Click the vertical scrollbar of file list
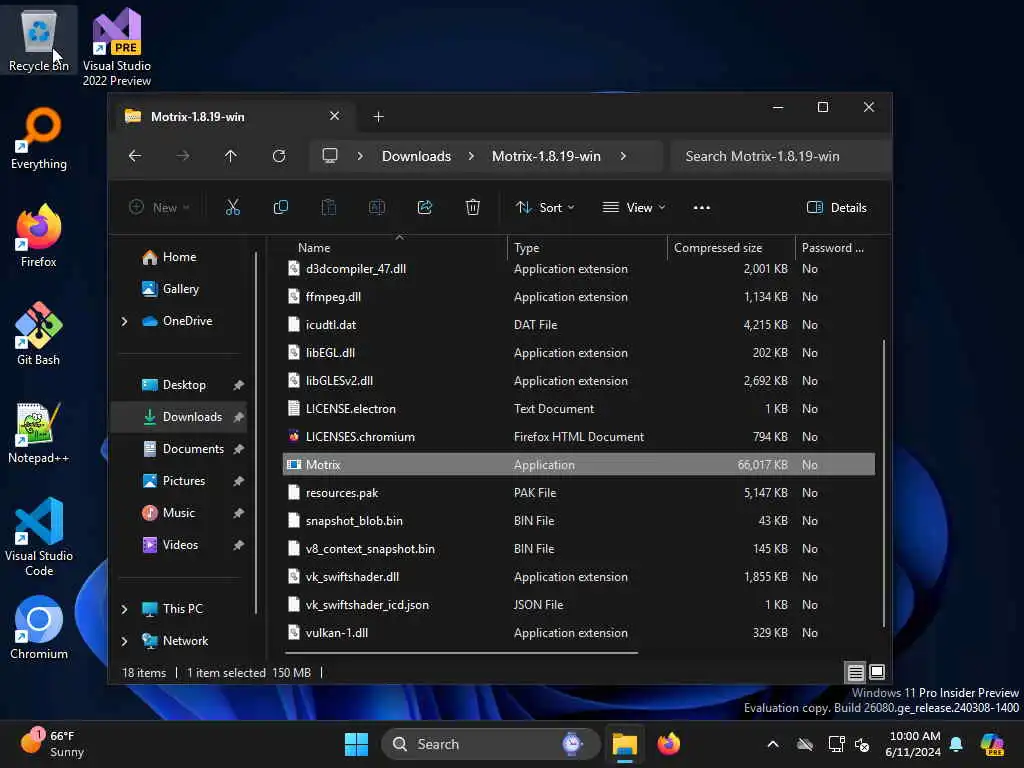1024x768 pixels. tap(884, 483)
